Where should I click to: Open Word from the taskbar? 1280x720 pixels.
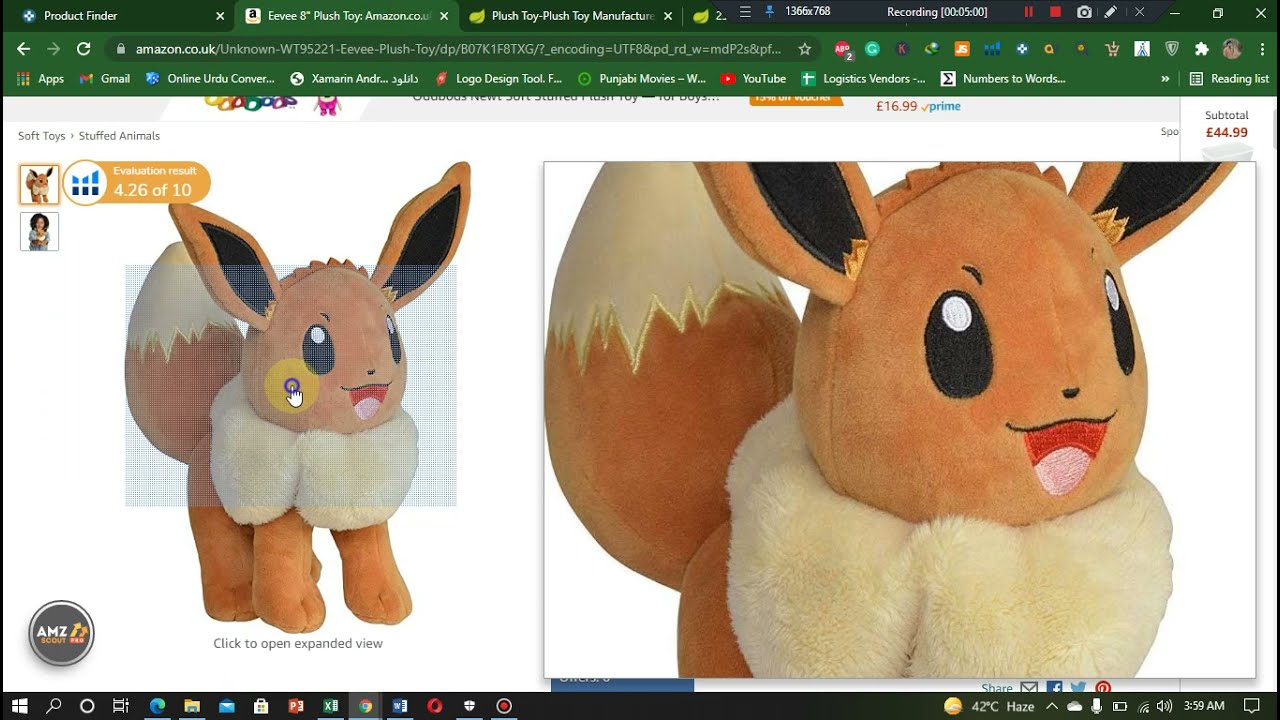[400, 706]
